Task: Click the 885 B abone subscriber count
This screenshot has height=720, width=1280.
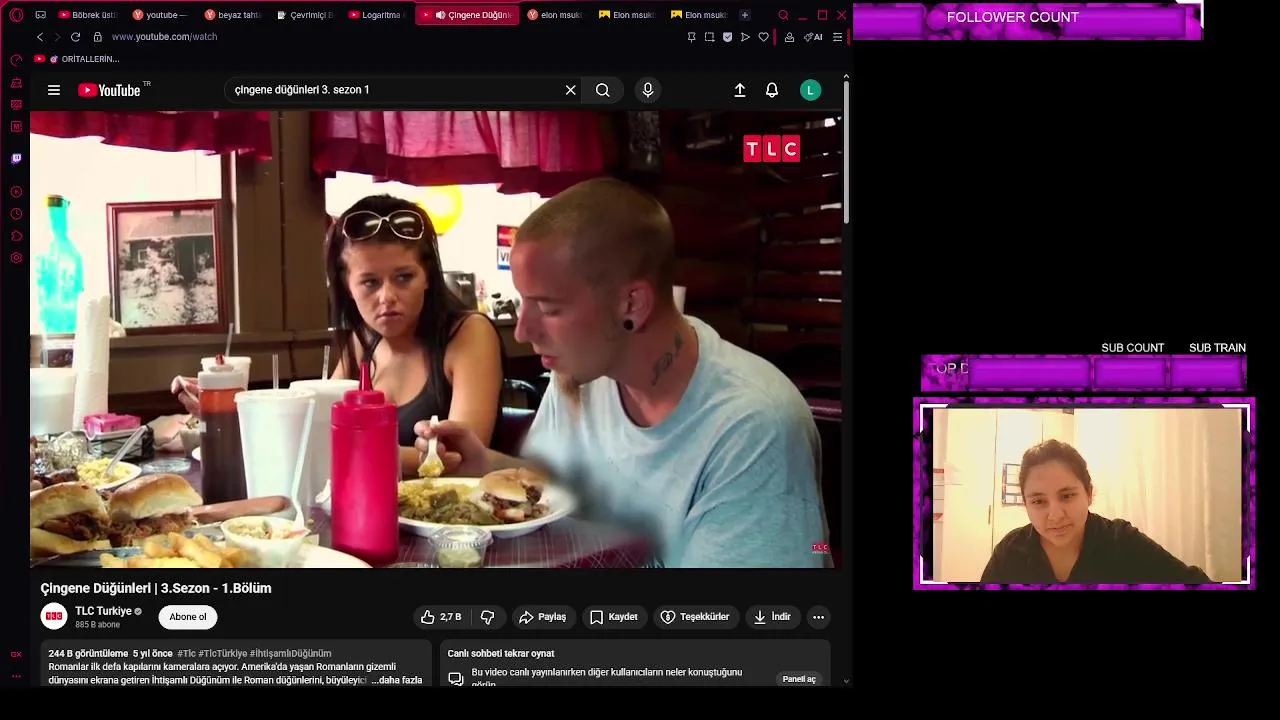Action: (x=97, y=625)
